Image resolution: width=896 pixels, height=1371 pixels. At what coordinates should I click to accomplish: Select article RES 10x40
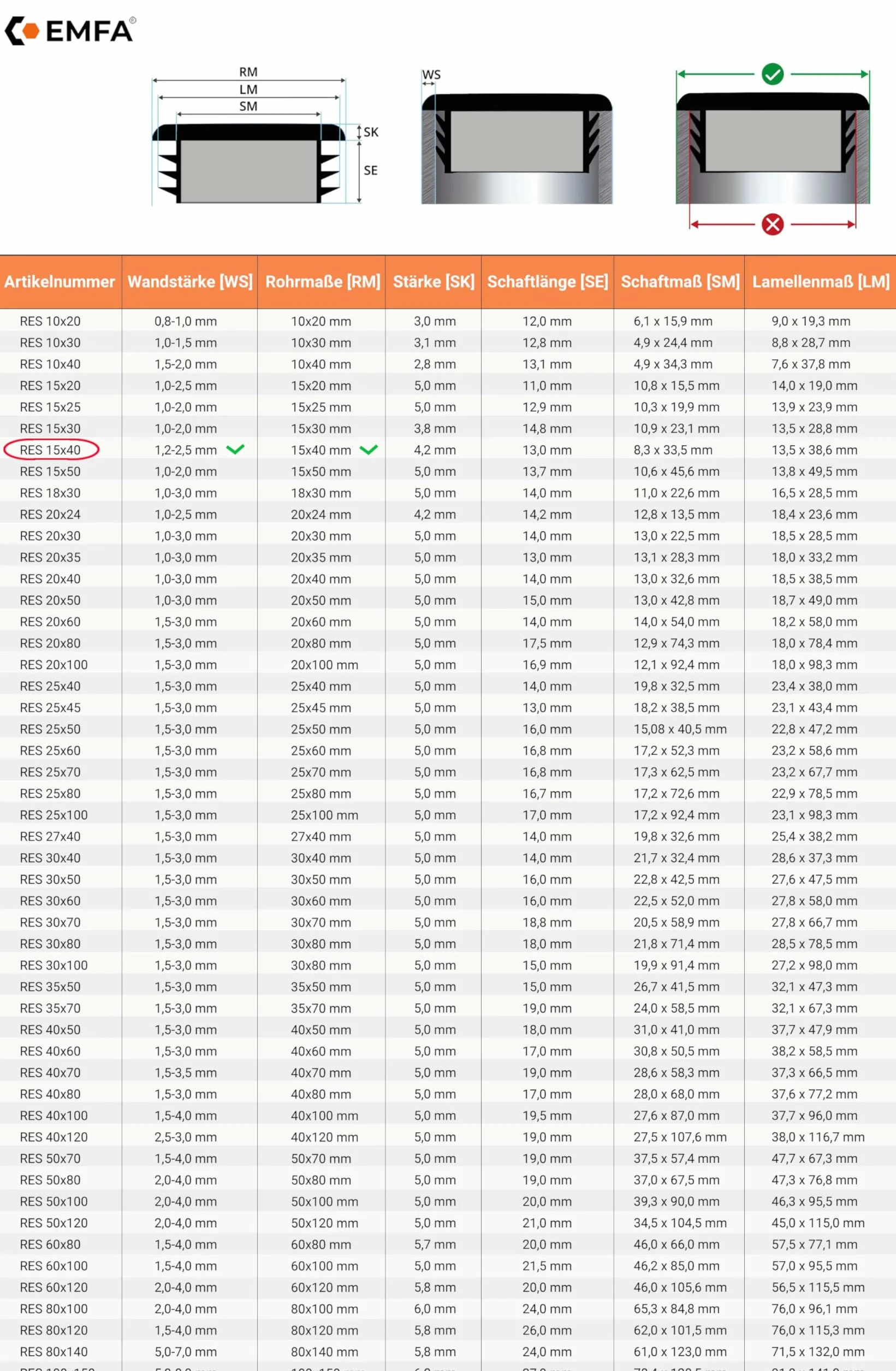tap(50, 364)
